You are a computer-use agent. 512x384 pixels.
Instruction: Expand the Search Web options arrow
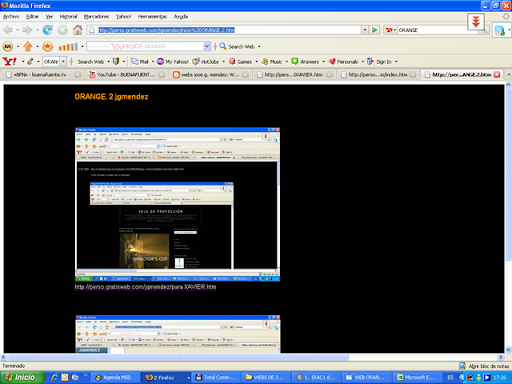tap(108, 62)
